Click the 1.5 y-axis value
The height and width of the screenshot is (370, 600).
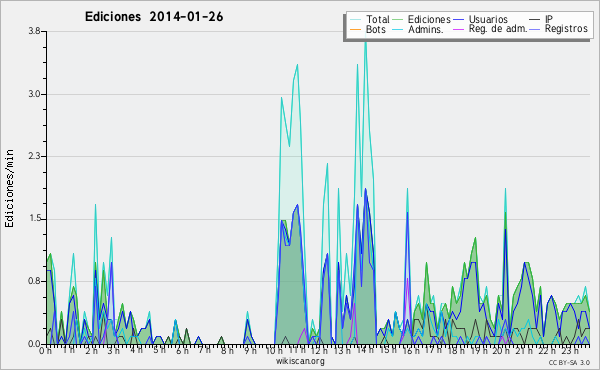(34, 219)
